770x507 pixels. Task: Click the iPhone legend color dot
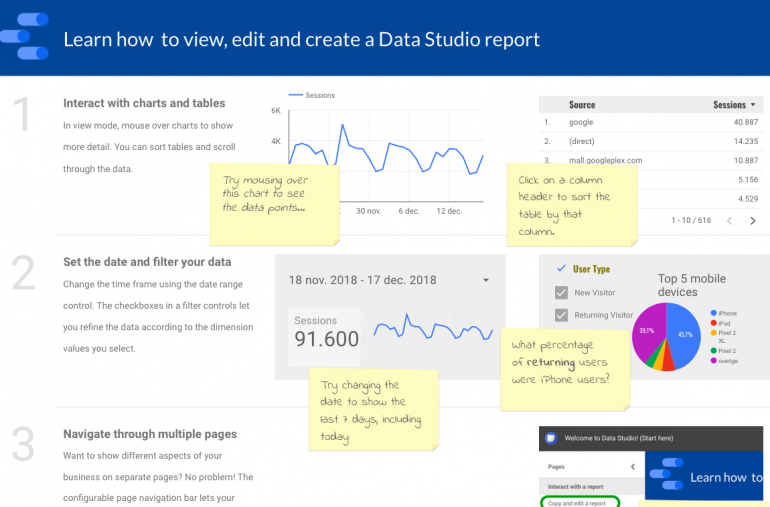pyautogui.click(x=714, y=313)
